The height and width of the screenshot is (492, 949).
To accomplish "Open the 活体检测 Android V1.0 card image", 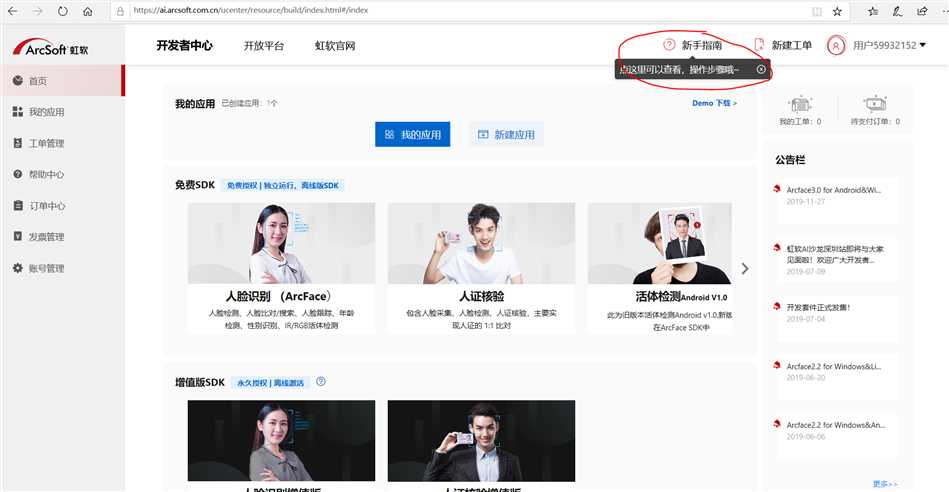I will tap(660, 243).
